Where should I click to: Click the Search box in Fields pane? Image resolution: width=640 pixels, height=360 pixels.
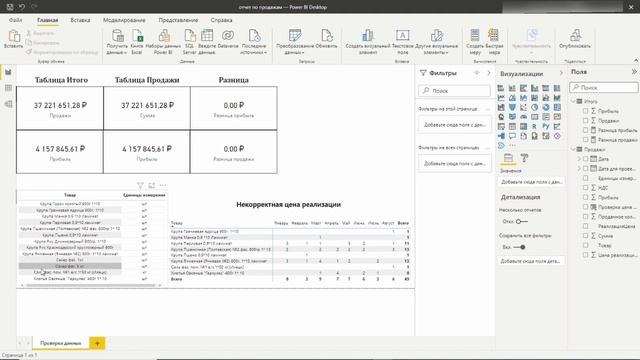(x=604, y=87)
